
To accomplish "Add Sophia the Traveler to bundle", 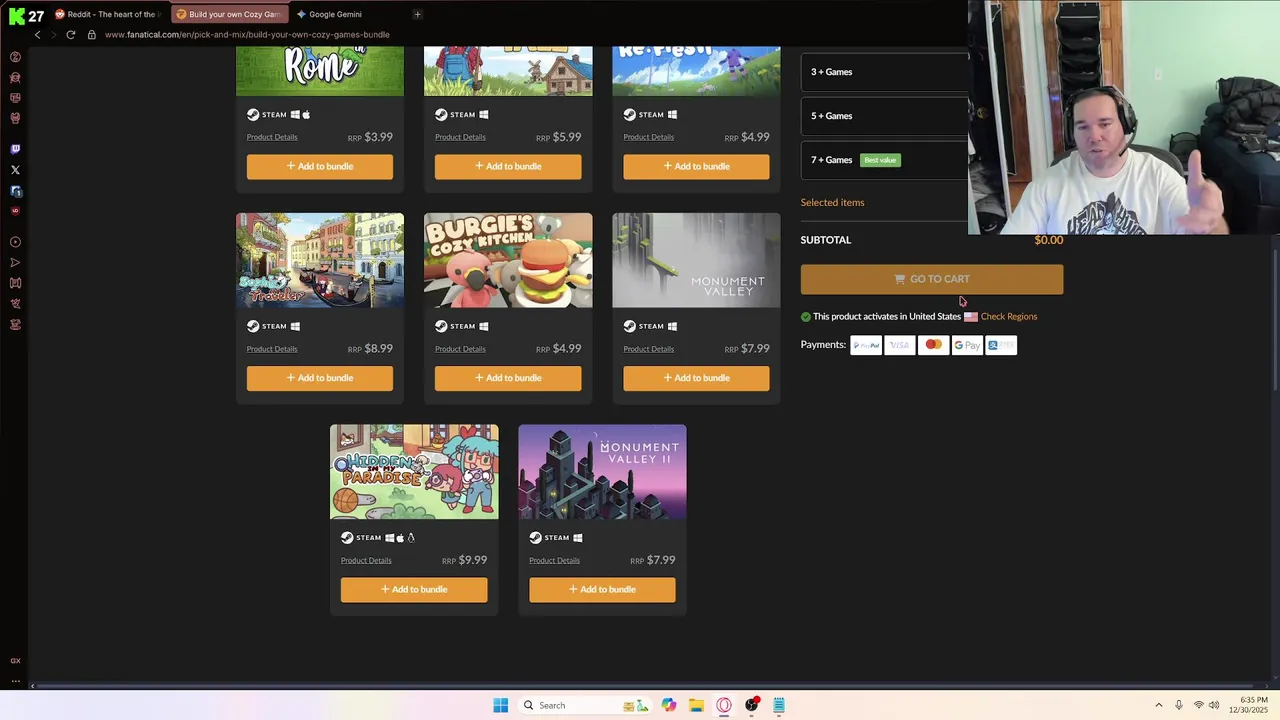I will click(320, 378).
